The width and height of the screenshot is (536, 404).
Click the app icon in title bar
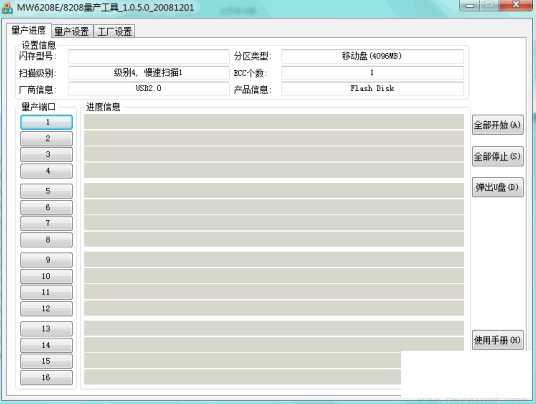click(7, 8)
